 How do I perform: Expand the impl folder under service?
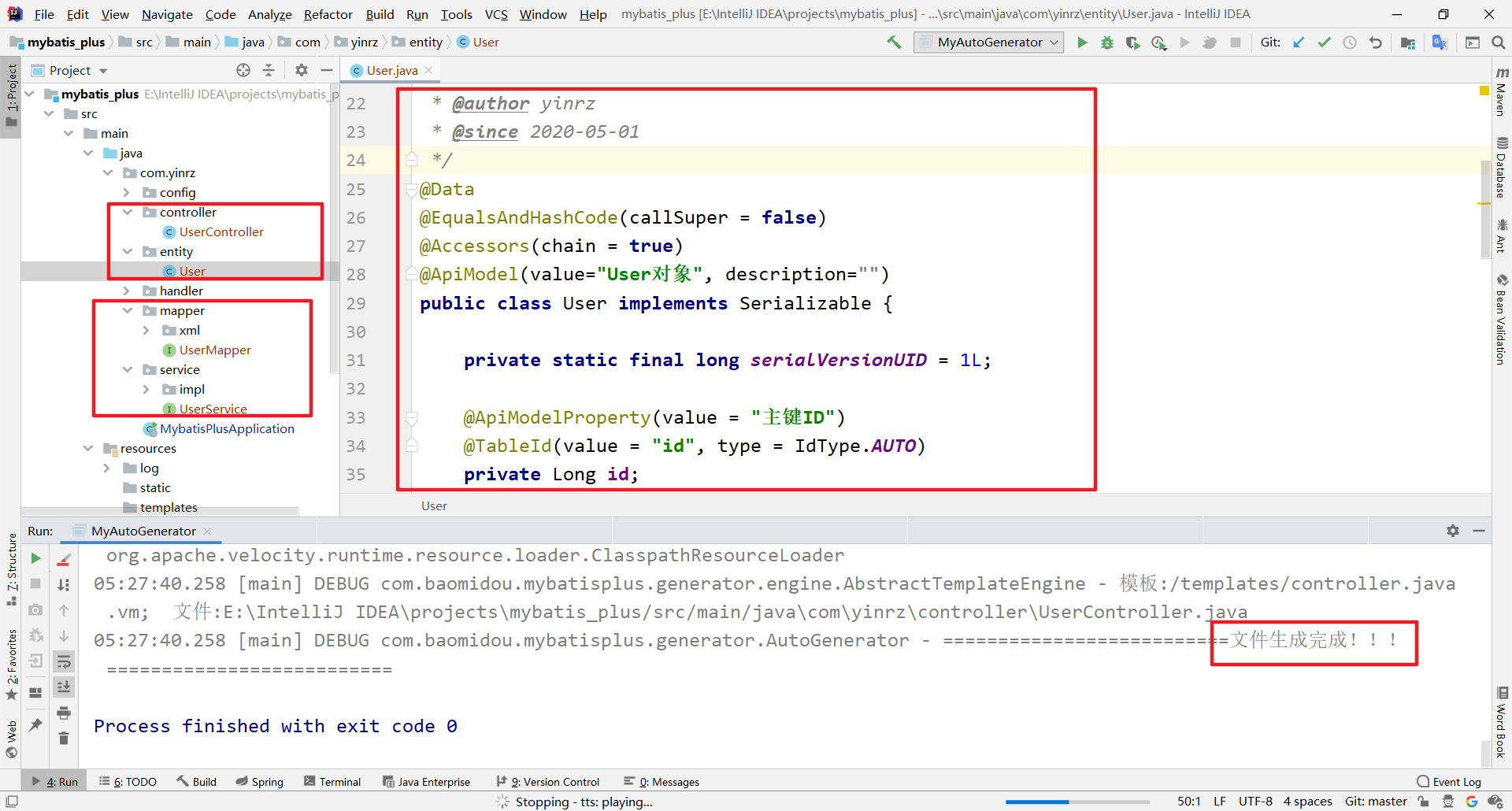point(146,390)
